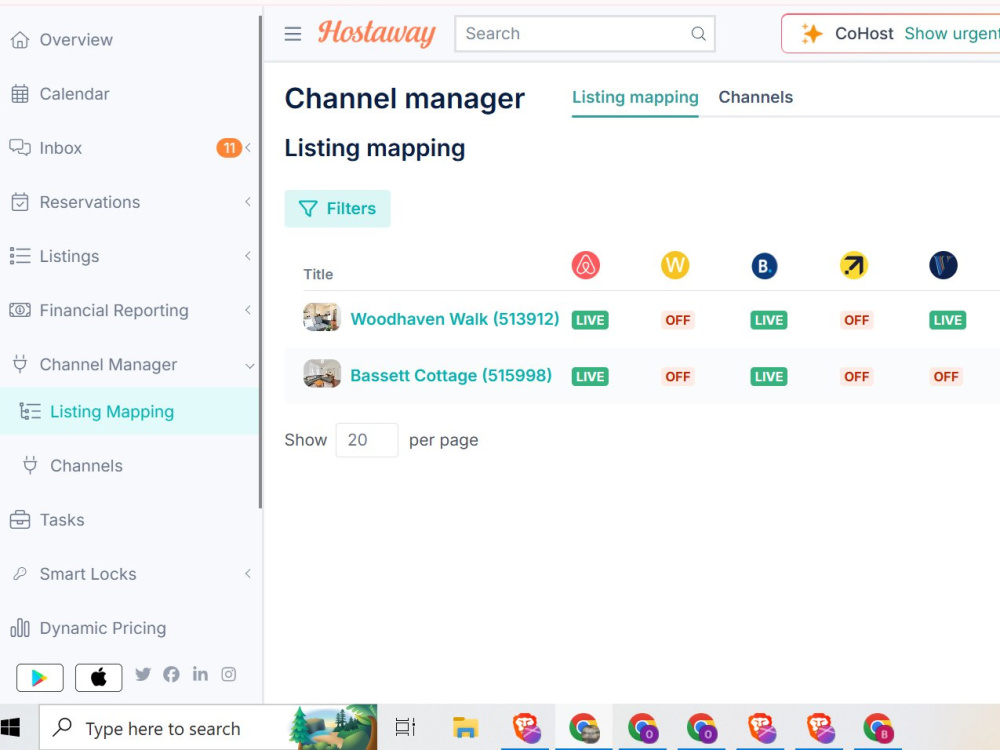This screenshot has height=750, width=1000.
Task: Open the Apple App Store badge
Action: point(98,677)
